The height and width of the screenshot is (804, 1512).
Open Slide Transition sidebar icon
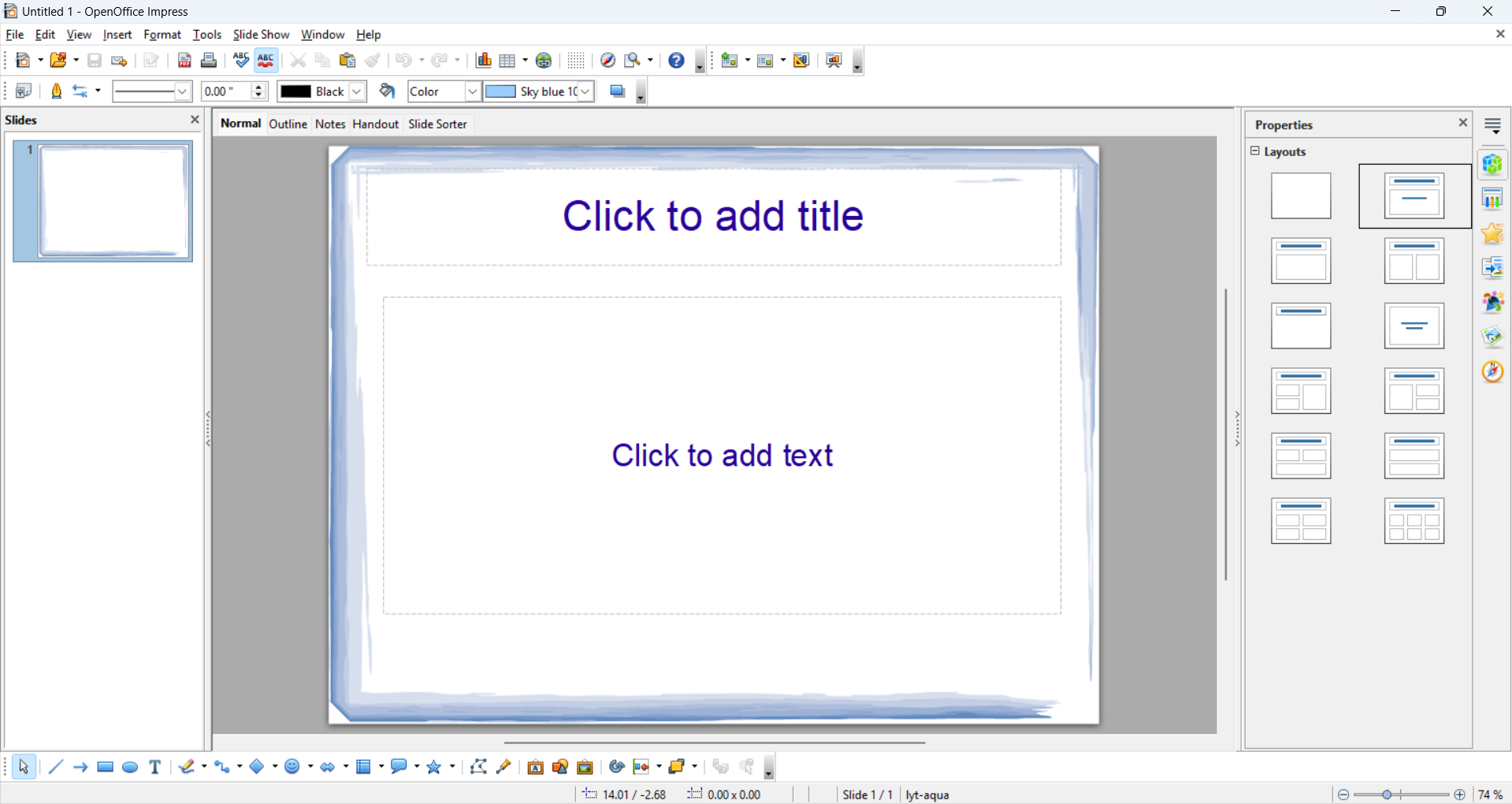[1493, 268]
